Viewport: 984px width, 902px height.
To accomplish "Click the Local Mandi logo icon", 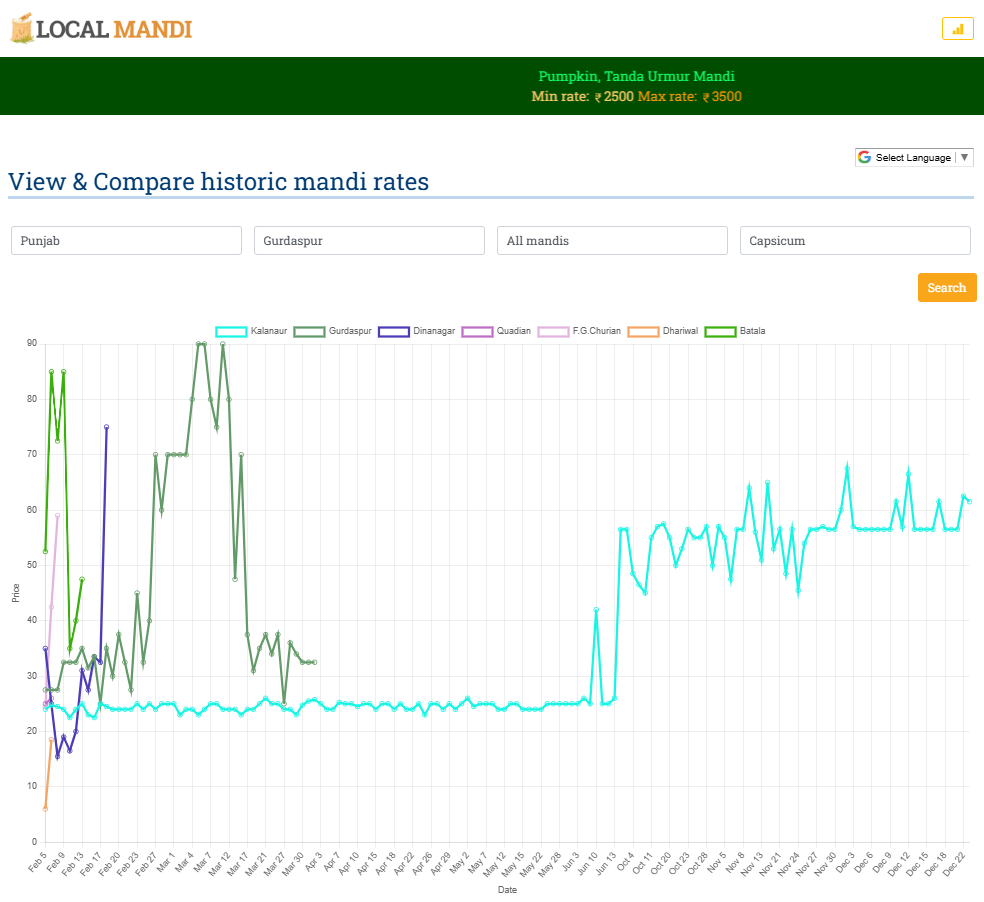I will tap(22, 28).
